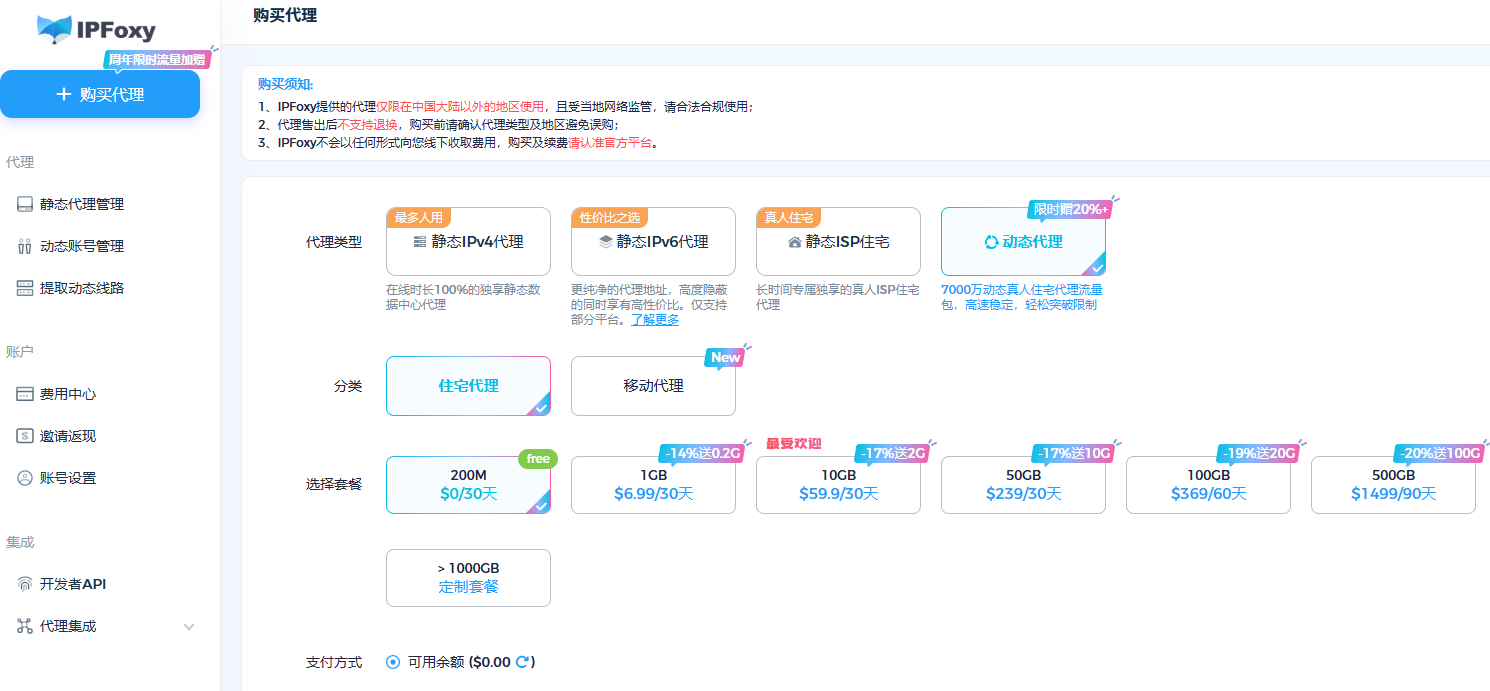
Task: Open 邀请返现 referral page
Action: coord(67,436)
